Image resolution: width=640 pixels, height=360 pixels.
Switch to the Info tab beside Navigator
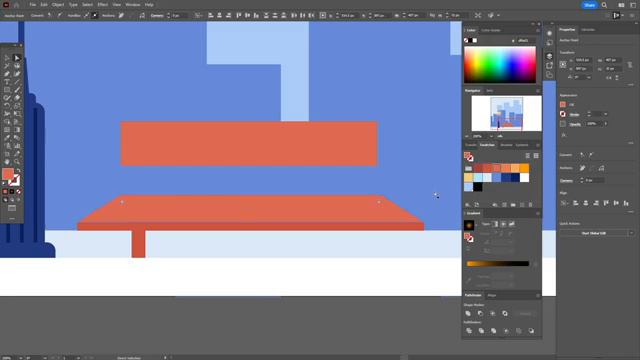(489, 91)
